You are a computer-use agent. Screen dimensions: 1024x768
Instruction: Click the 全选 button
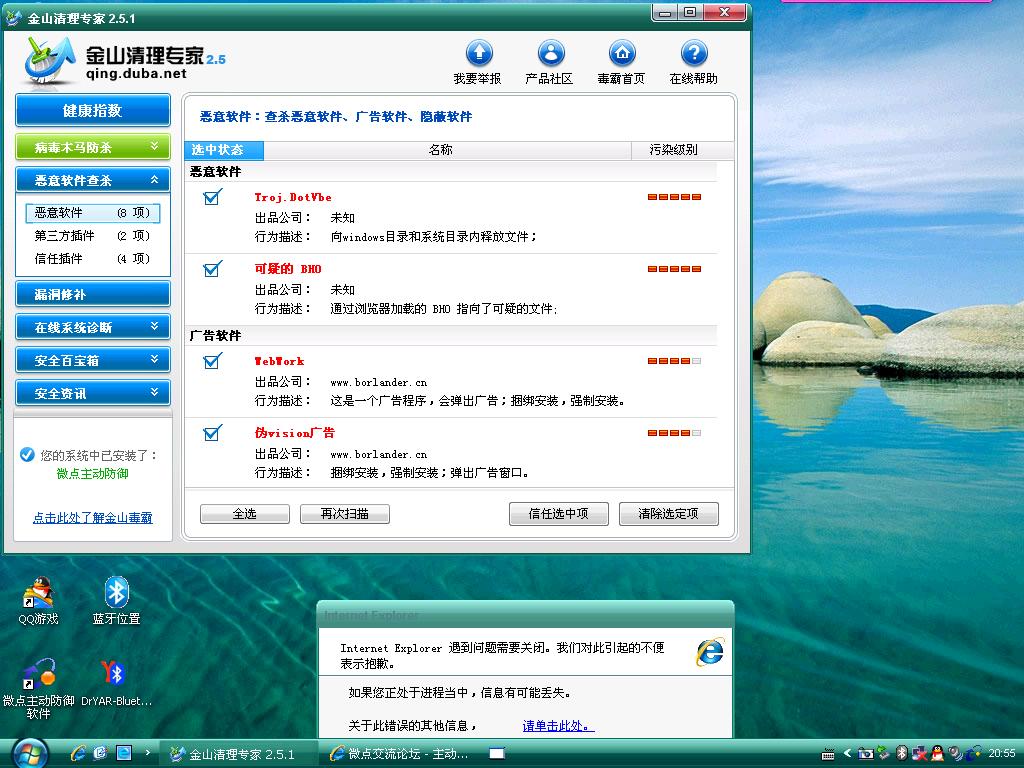245,514
